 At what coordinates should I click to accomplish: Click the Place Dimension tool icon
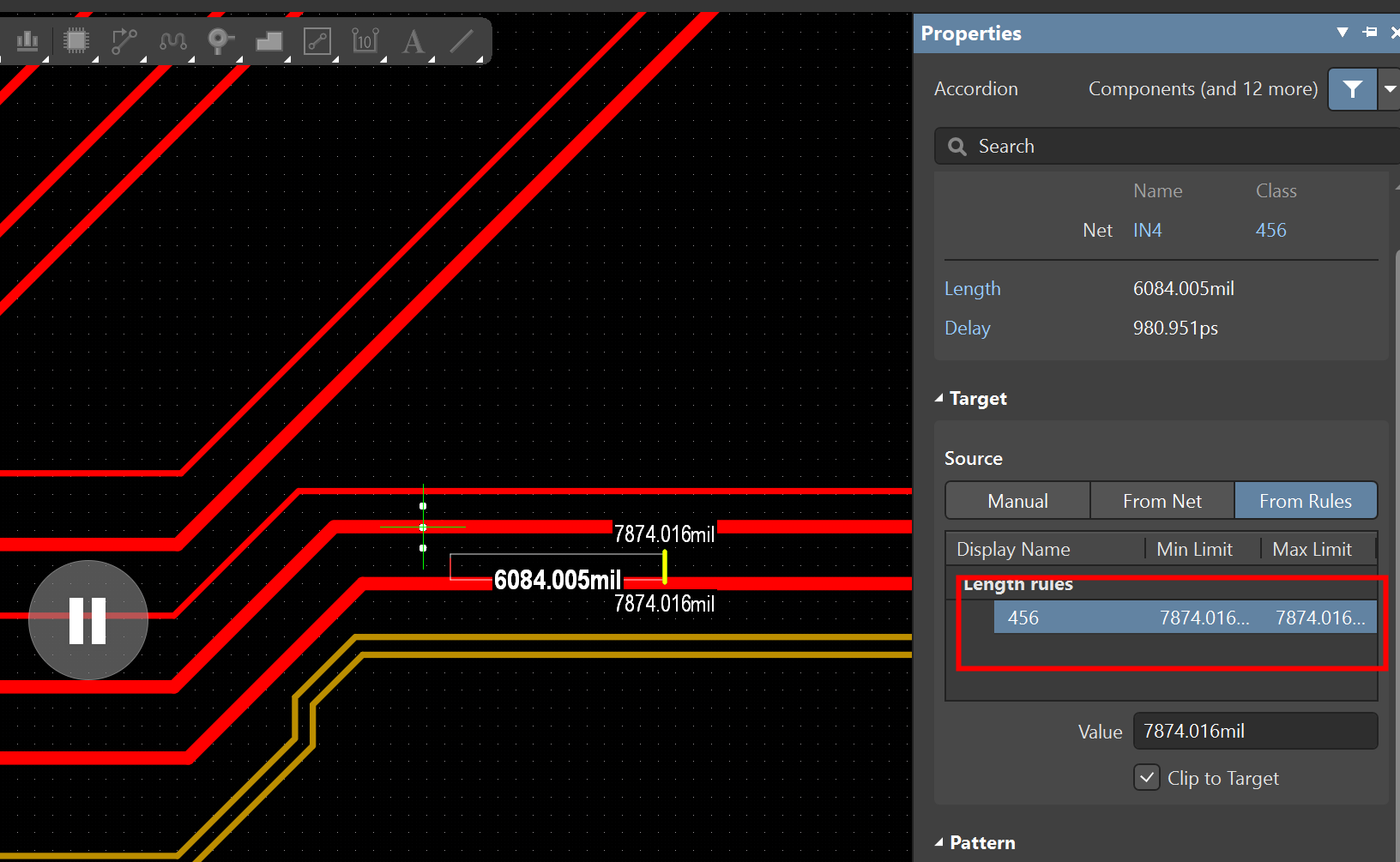365,40
